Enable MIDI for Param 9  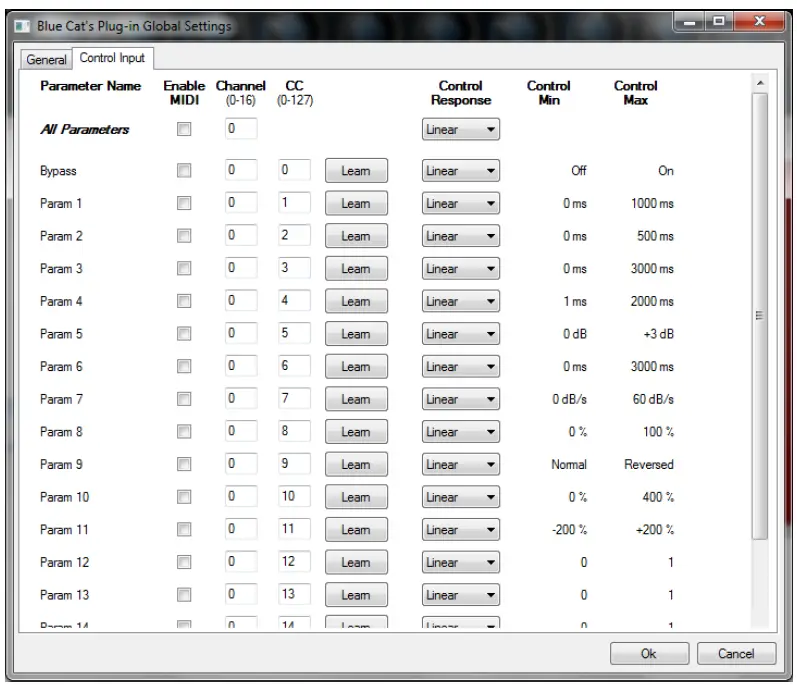(184, 464)
